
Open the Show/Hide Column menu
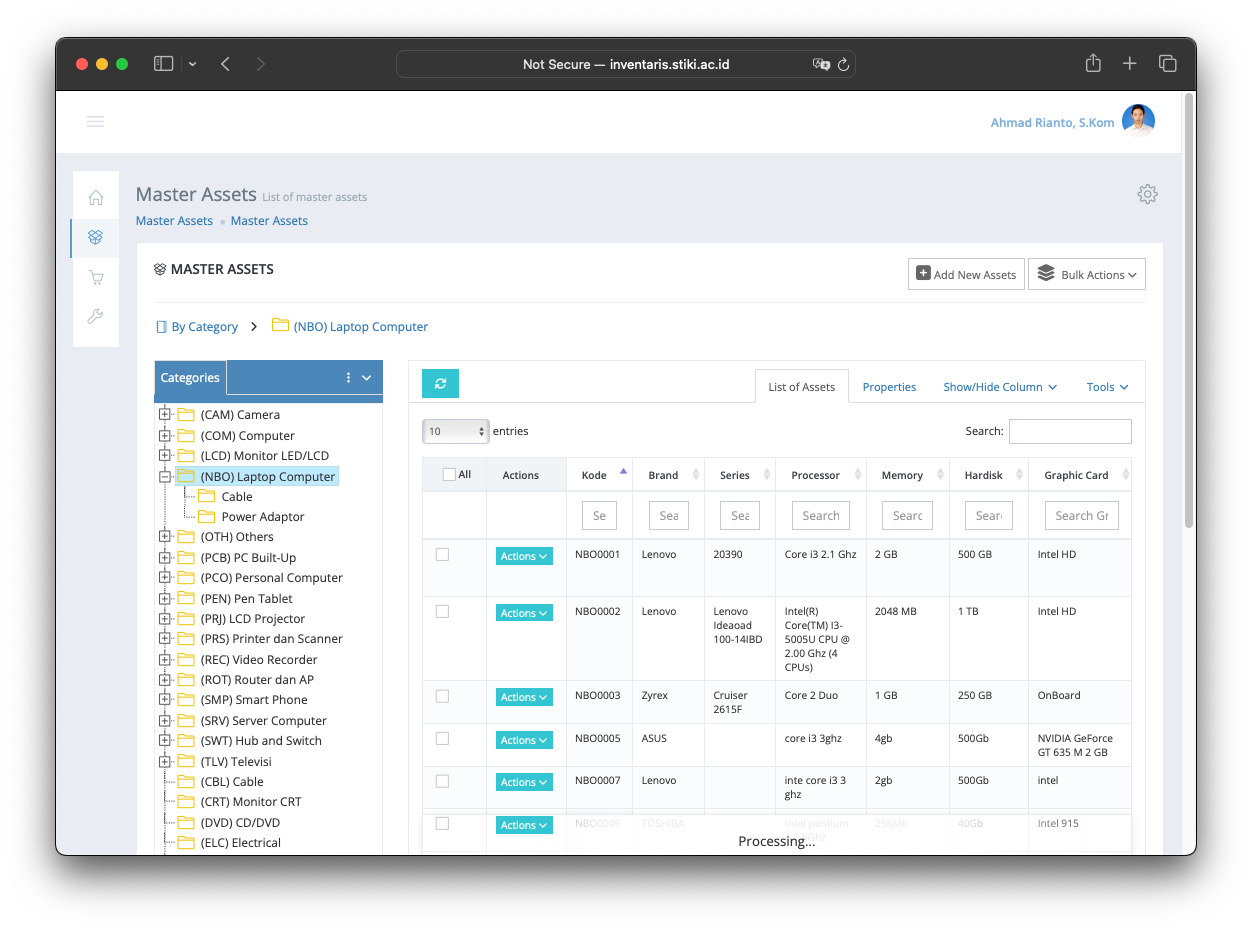[x=999, y=387]
